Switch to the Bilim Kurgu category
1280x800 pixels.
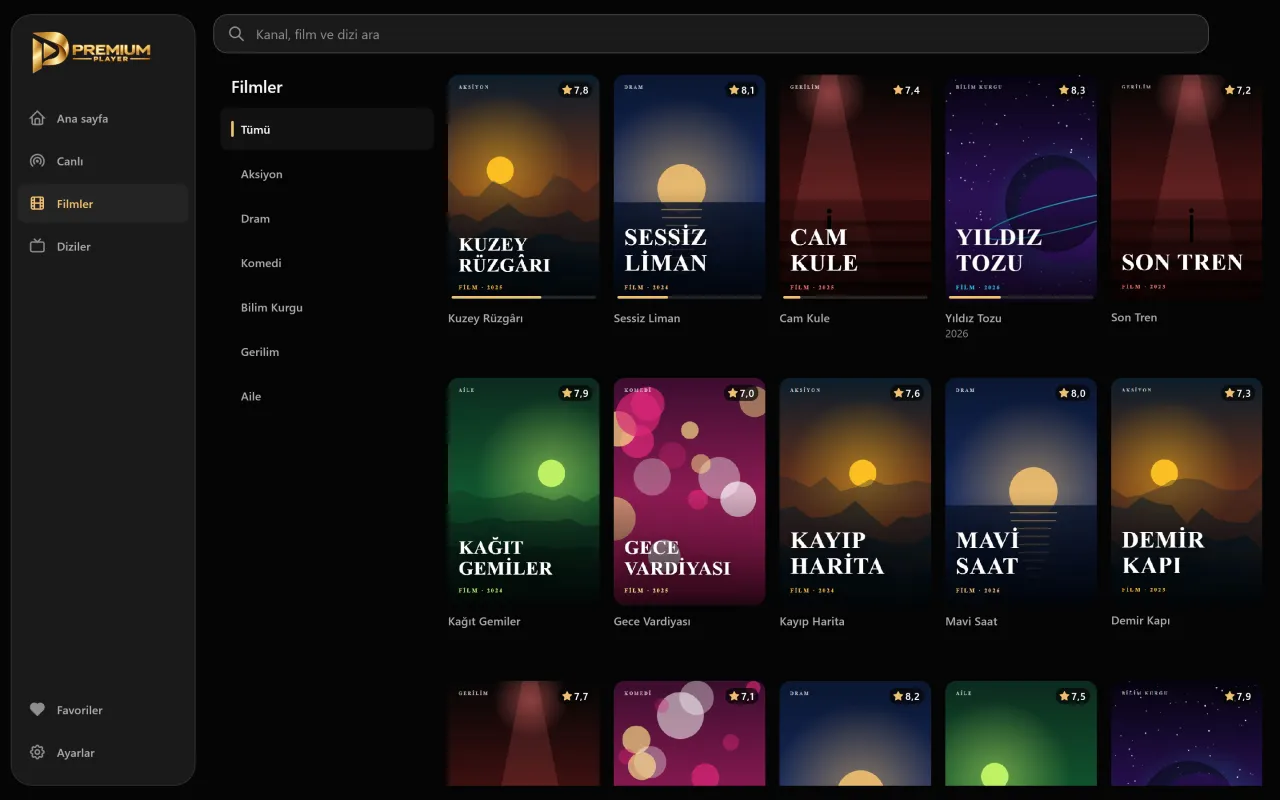tap(327, 308)
